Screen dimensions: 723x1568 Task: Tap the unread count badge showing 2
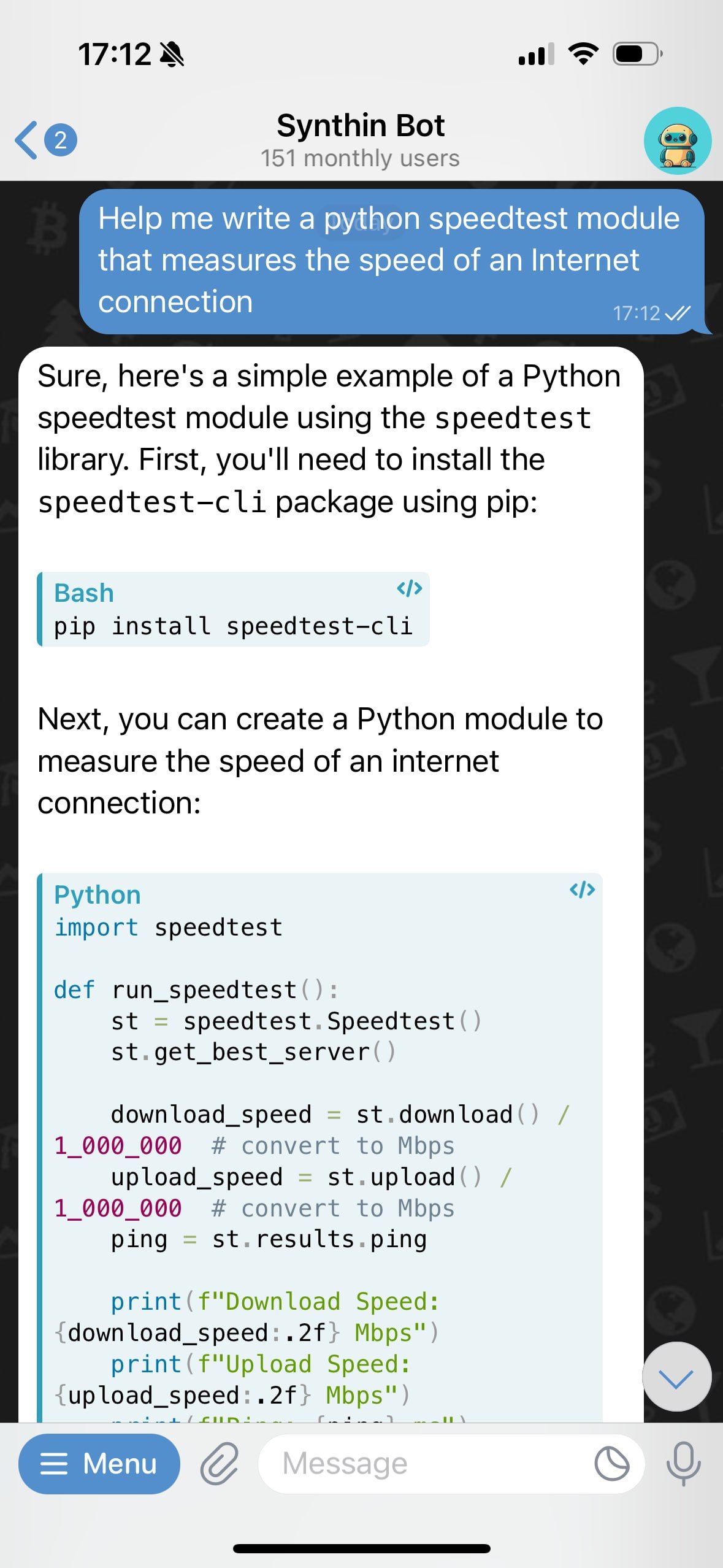pos(61,140)
